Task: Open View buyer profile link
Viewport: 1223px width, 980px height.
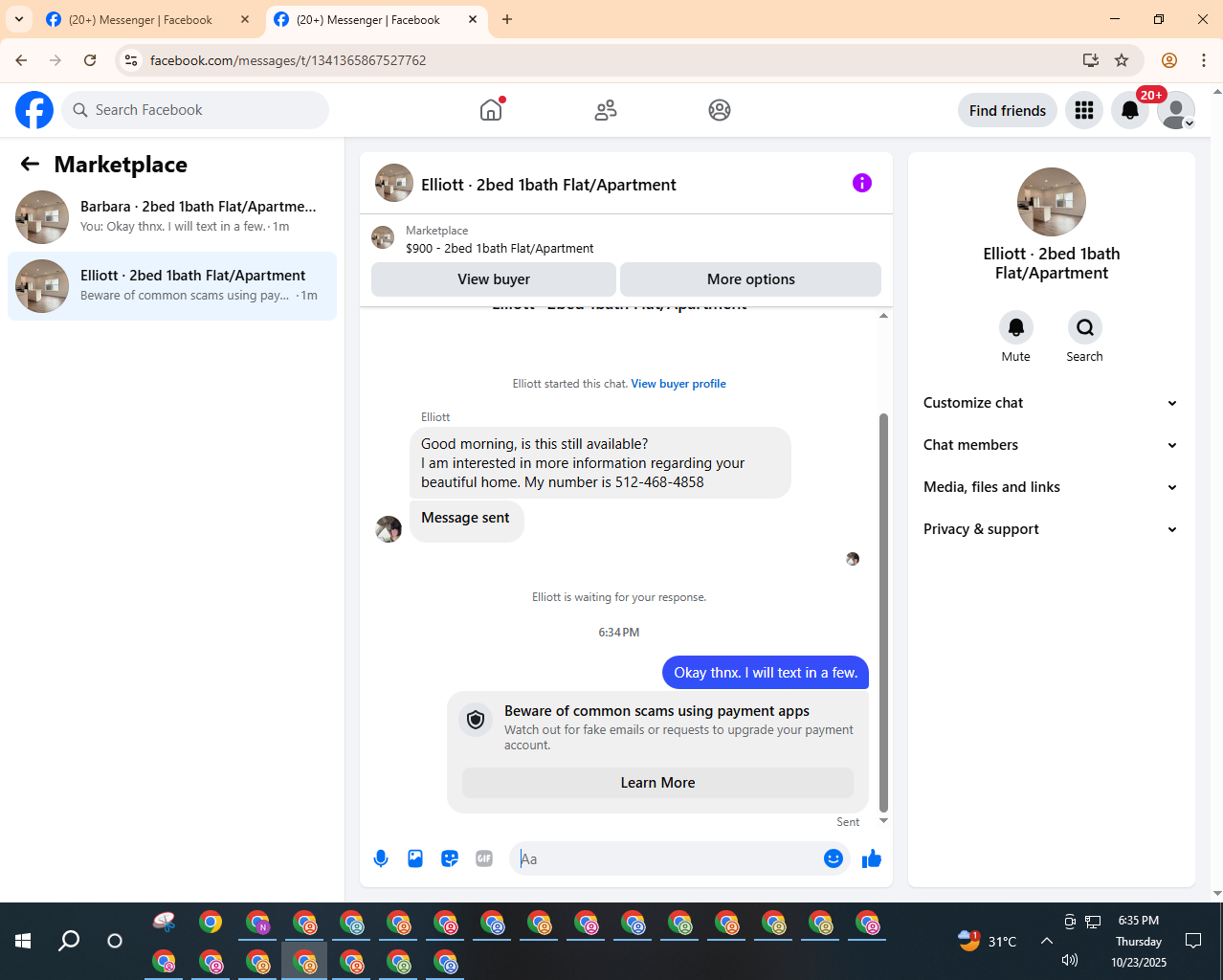Action: [x=678, y=384]
